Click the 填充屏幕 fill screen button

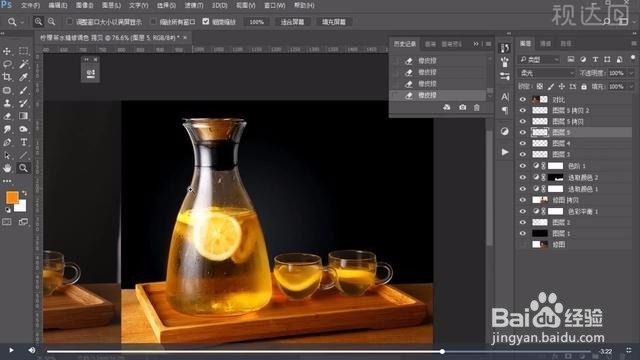(334, 22)
